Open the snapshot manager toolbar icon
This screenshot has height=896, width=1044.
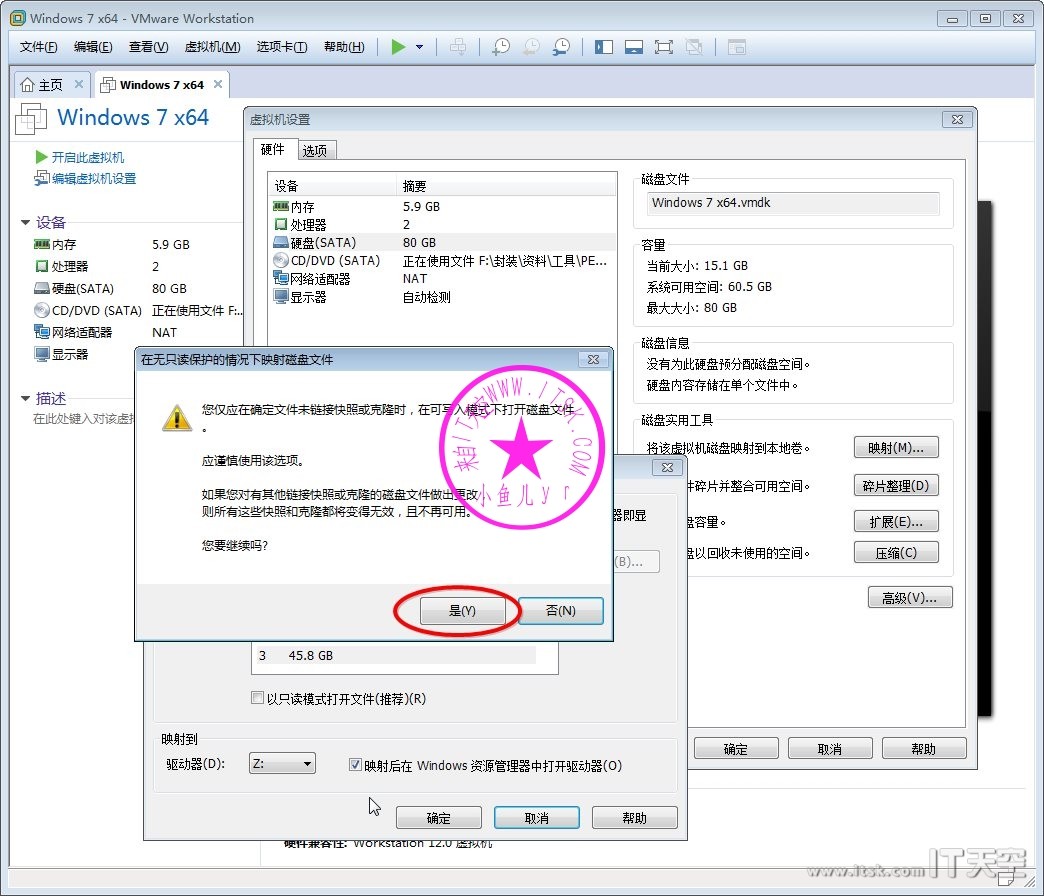tap(562, 47)
